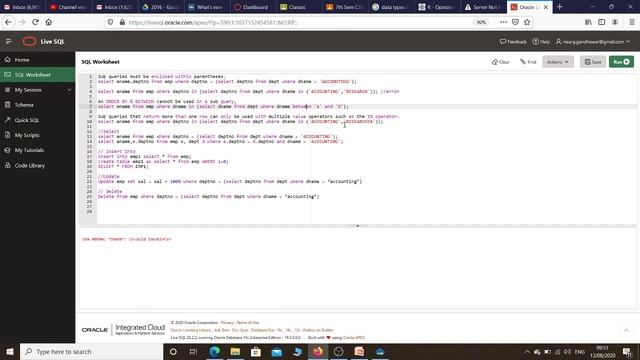Open Task View on the taskbar
The height and width of the screenshot is (360, 640).
193,351
